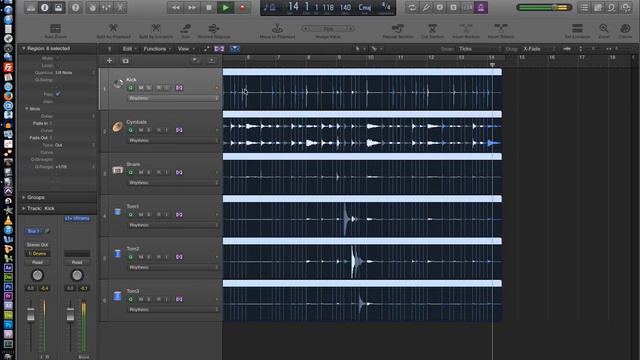The height and width of the screenshot is (360, 640).
Task: Click the Cymbals track icon
Action: point(118,127)
